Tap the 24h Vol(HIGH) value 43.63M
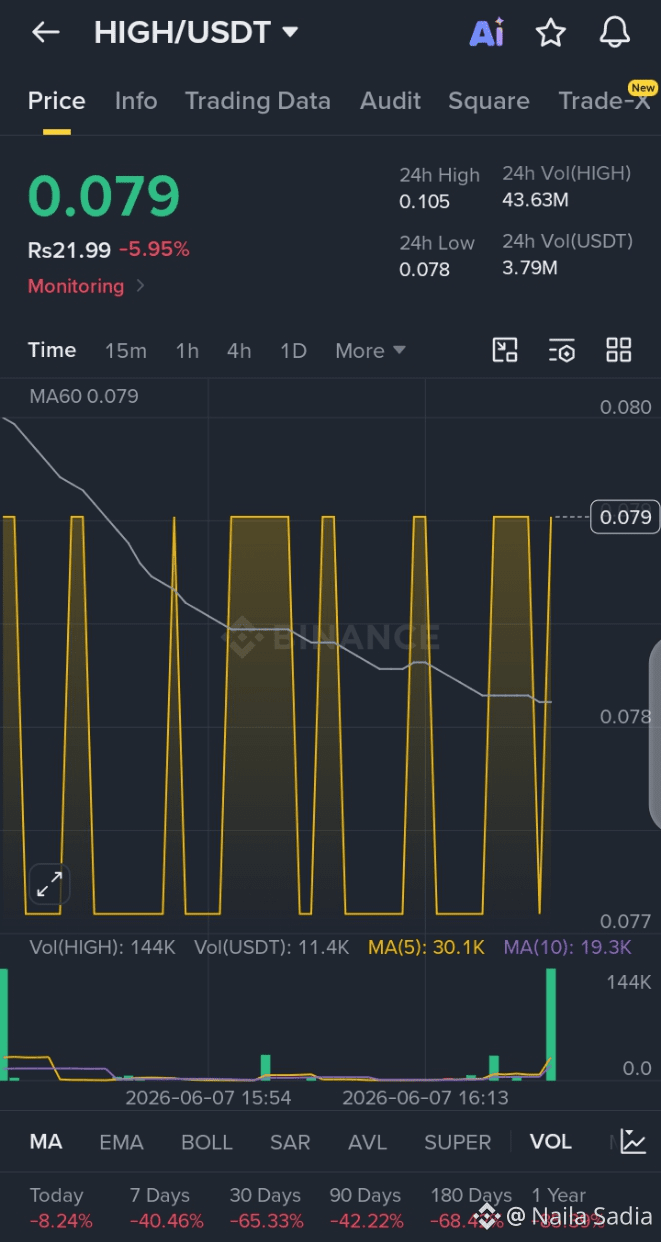Screen dimensions: 661x1242 (535, 200)
